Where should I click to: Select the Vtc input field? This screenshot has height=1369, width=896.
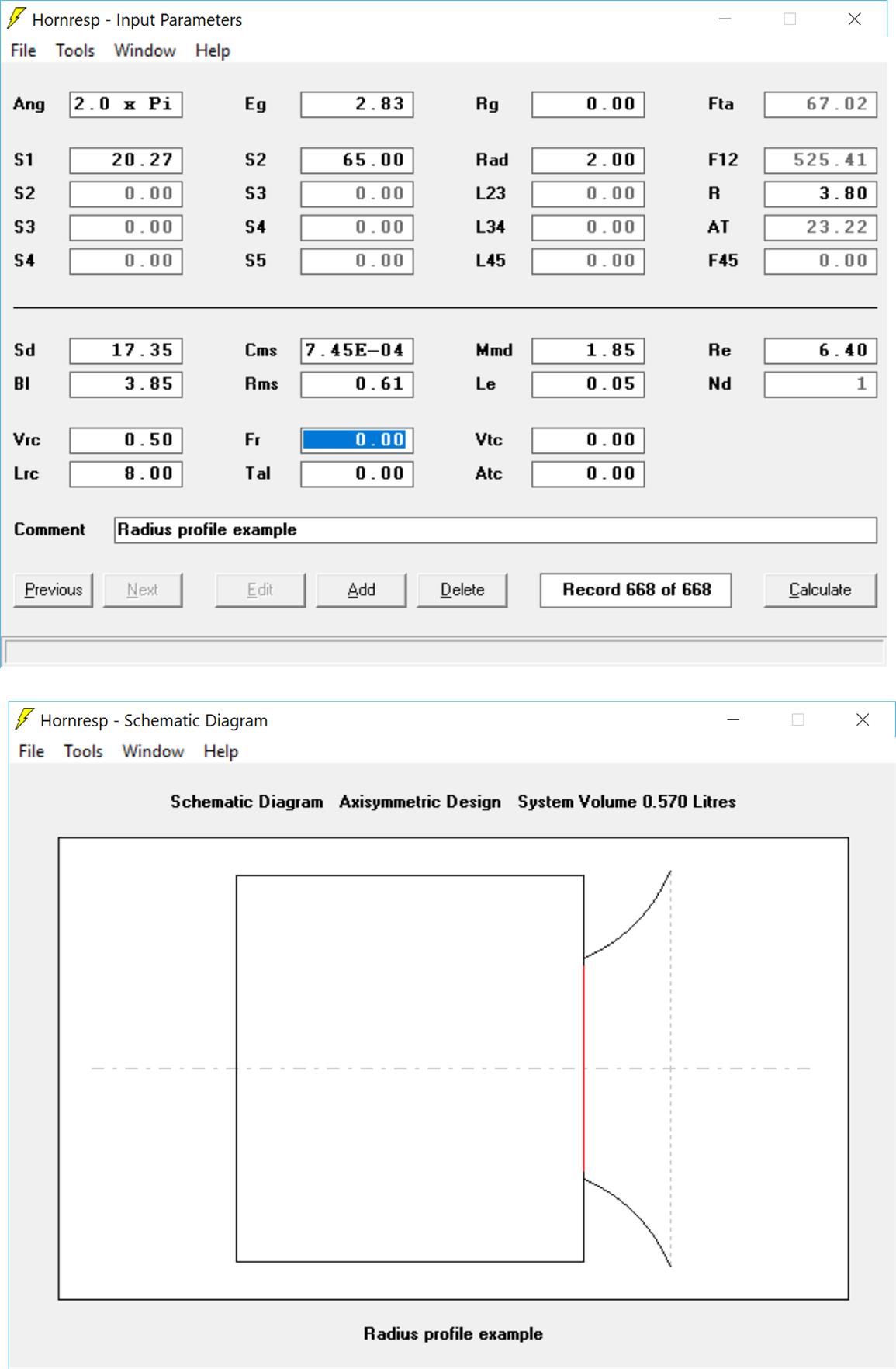[588, 440]
